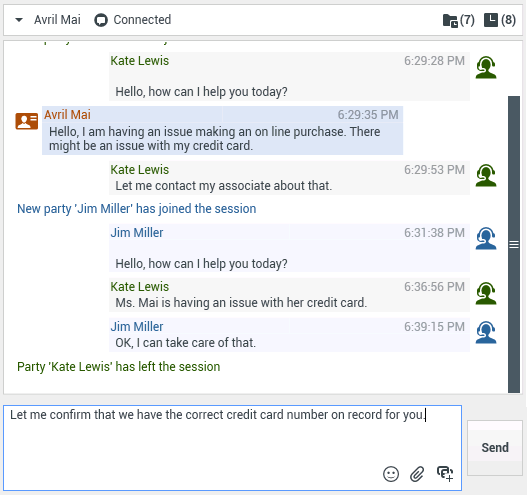Image resolution: width=527 pixels, height=495 pixels.
Task: Open the emoji smiley picker
Action: pos(391,474)
